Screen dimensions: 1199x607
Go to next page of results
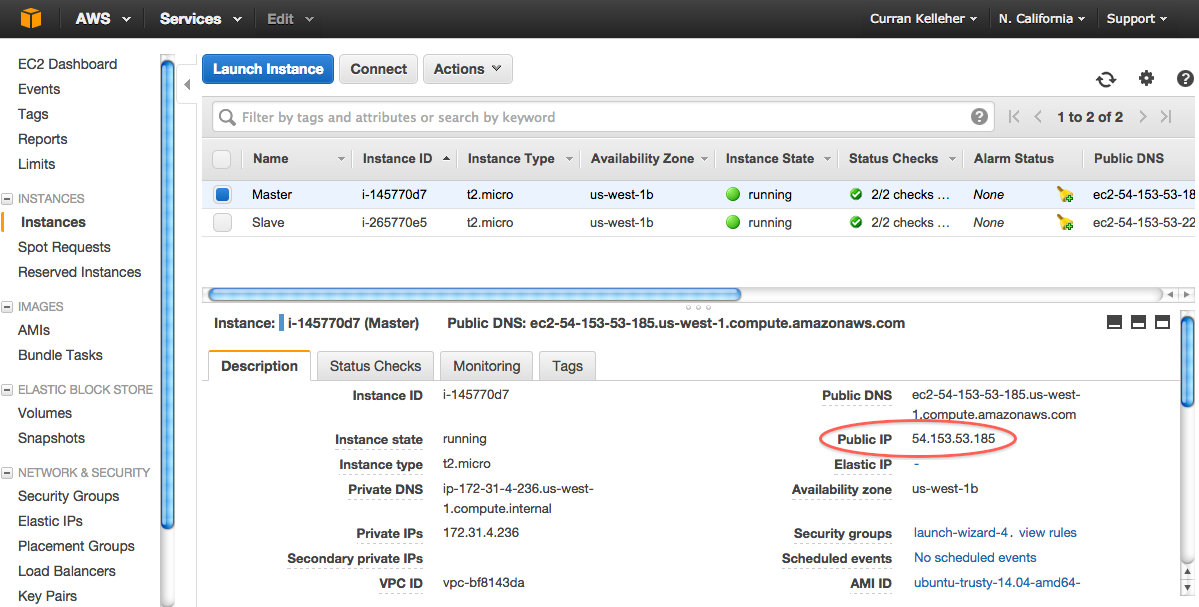coord(1142,117)
